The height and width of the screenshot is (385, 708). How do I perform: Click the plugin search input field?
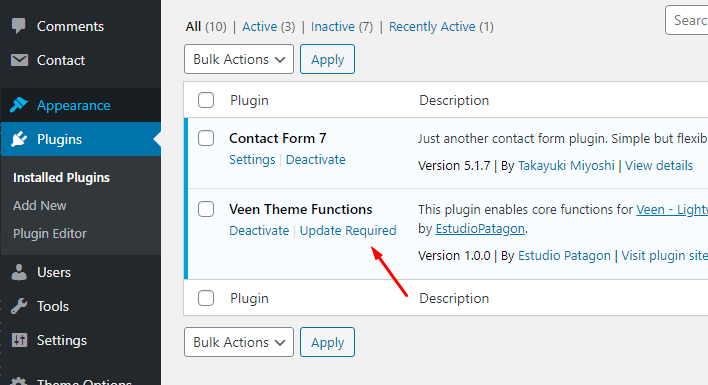(686, 20)
